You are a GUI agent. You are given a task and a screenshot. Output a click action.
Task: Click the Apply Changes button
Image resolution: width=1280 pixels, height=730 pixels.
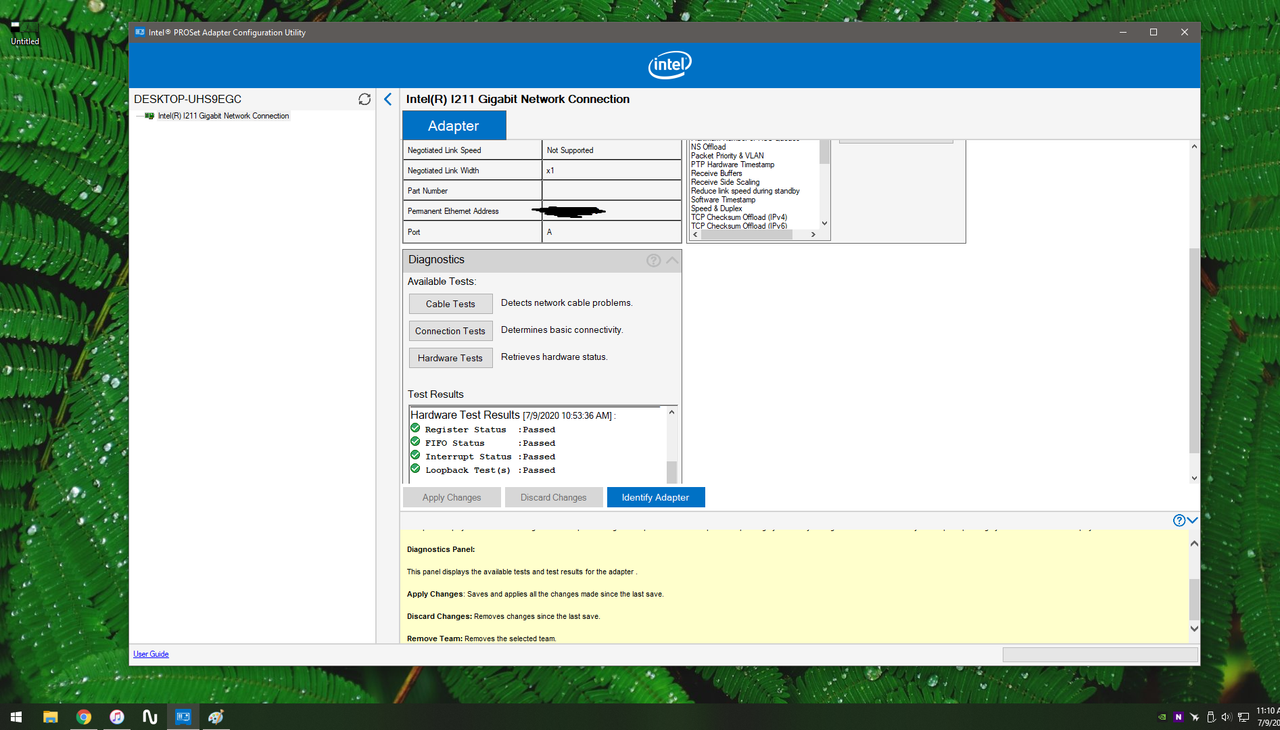click(x=452, y=497)
